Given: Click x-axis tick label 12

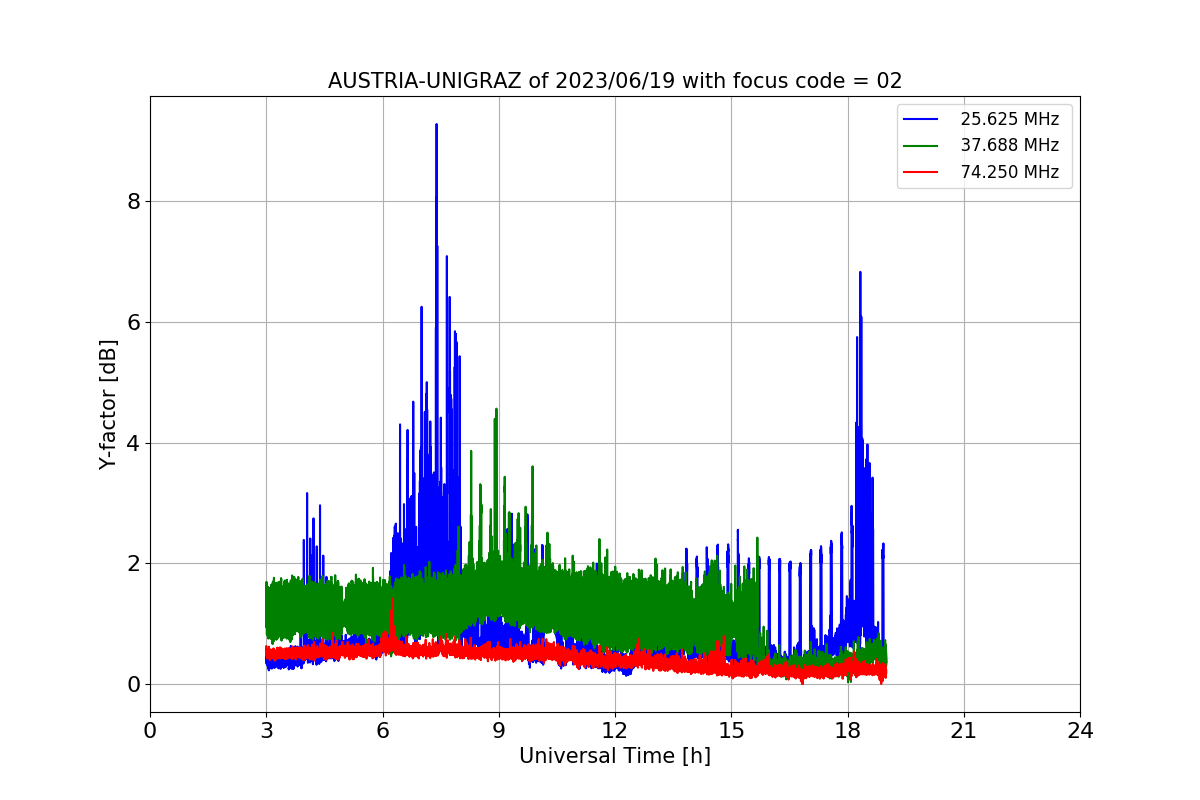Looking at the screenshot, I should [x=615, y=731].
